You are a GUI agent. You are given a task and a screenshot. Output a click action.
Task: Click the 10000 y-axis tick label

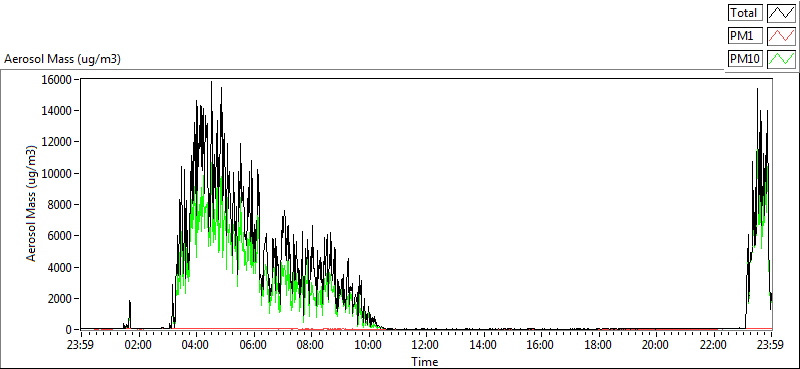coord(57,174)
